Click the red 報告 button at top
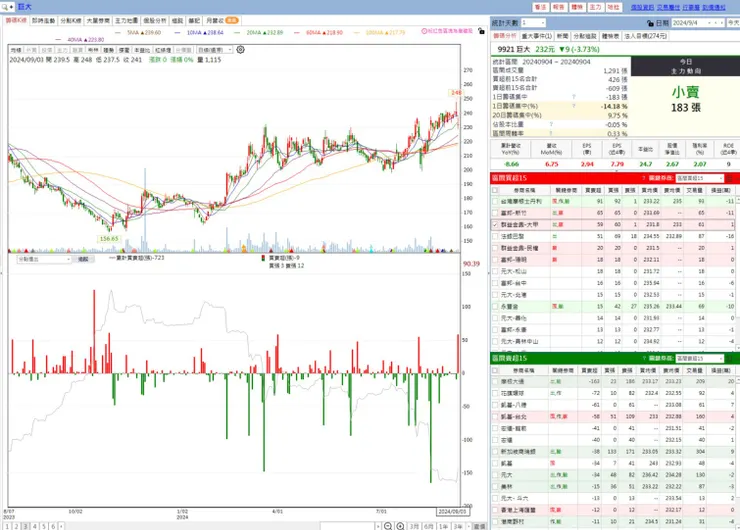 coord(558,7)
